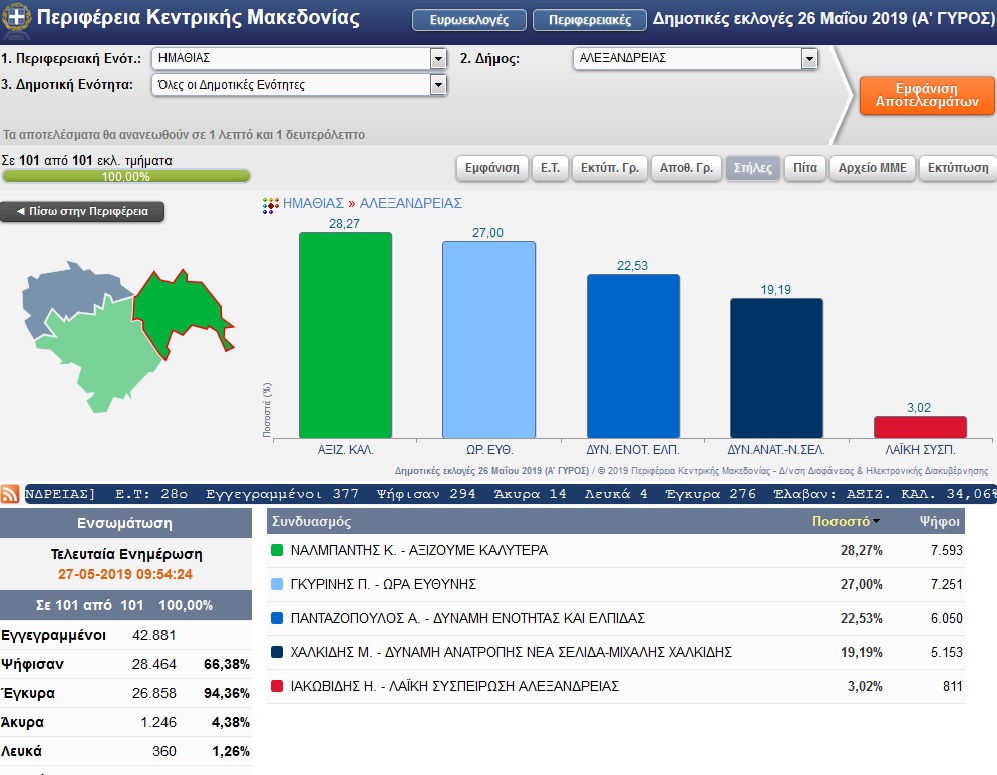Click the Άκυρα percentage 4,38%
The height and width of the screenshot is (775, 997).
coord(230,722)
